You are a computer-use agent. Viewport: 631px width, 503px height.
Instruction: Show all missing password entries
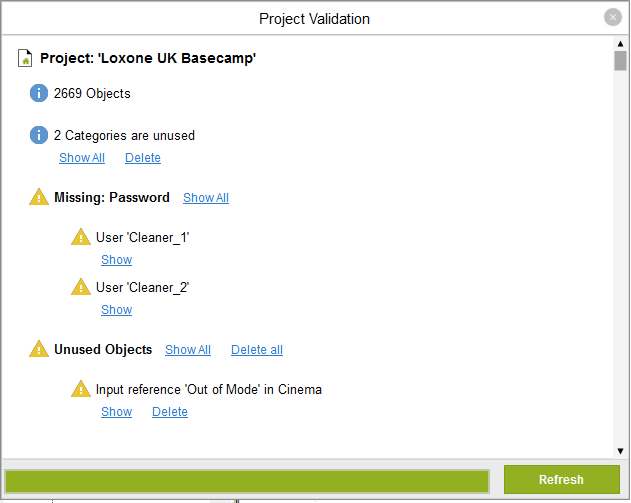(206, 198)
